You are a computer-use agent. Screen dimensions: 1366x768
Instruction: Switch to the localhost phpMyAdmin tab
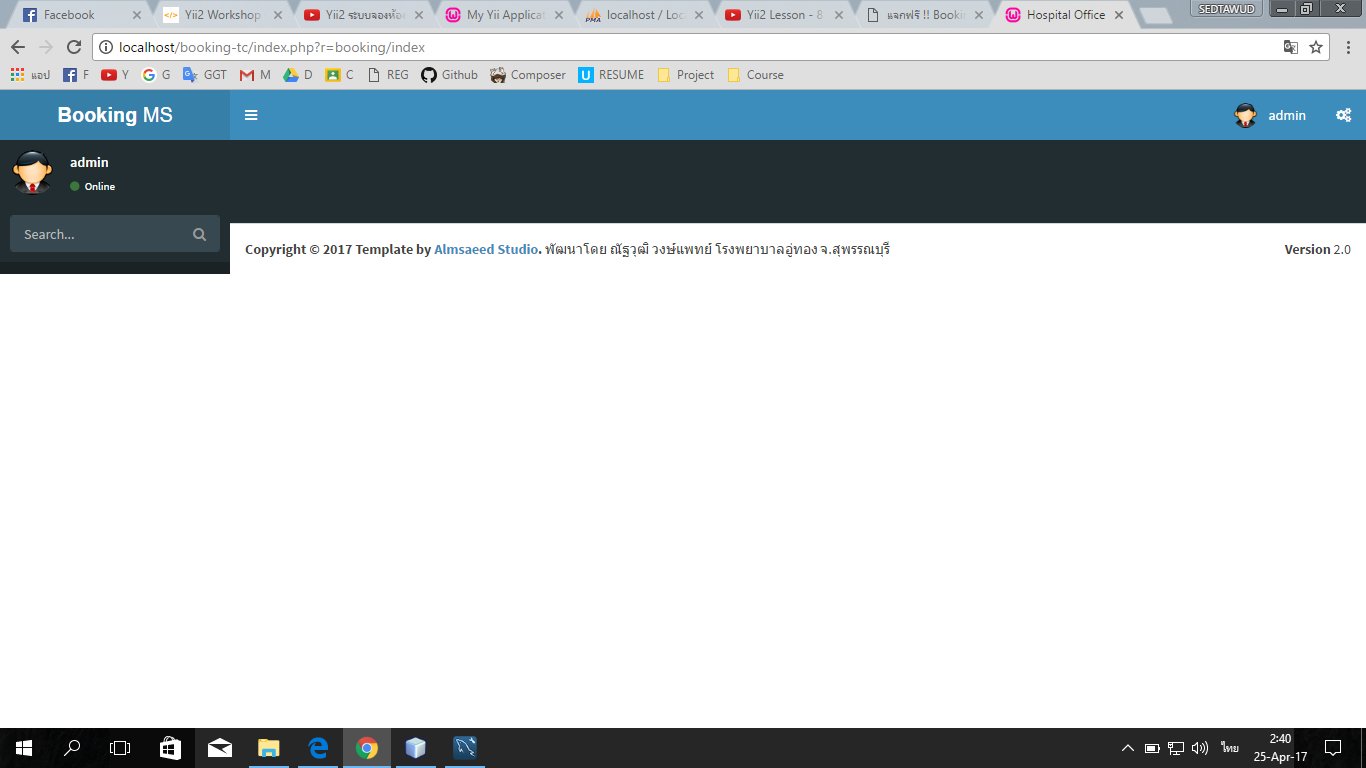coord(644,15)
